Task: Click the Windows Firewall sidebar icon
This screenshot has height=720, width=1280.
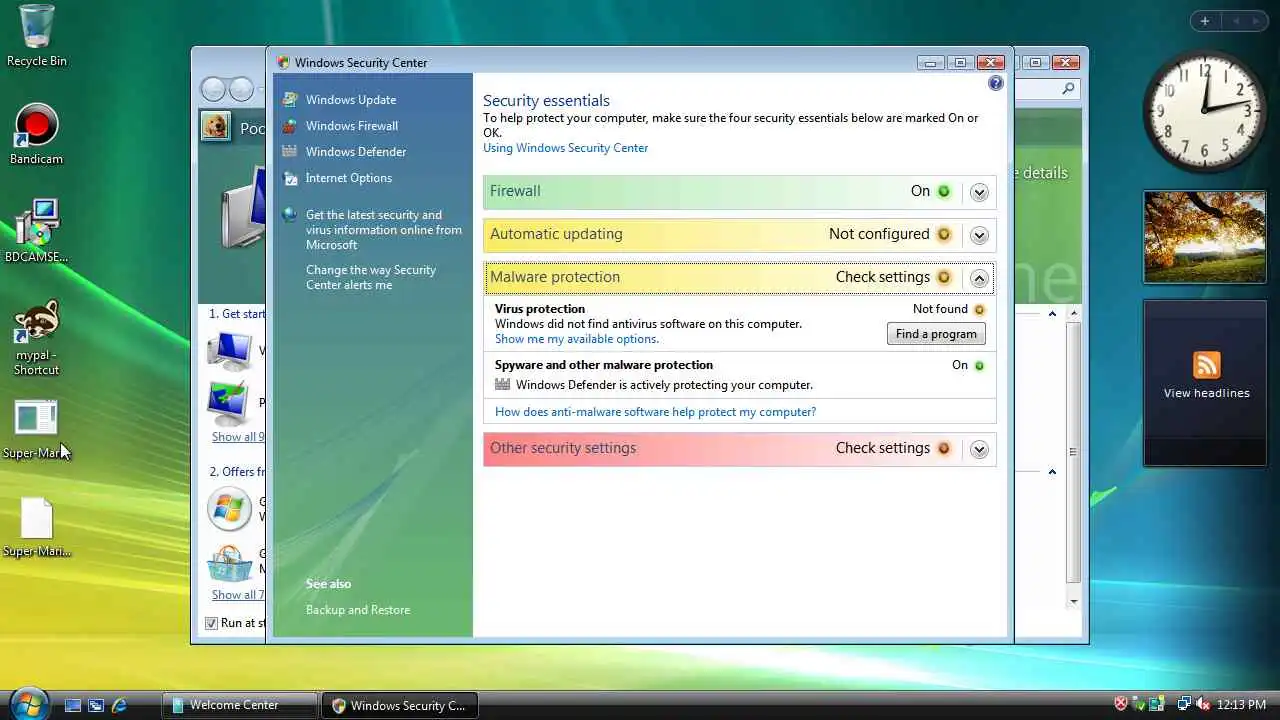Action: (290, 125)
